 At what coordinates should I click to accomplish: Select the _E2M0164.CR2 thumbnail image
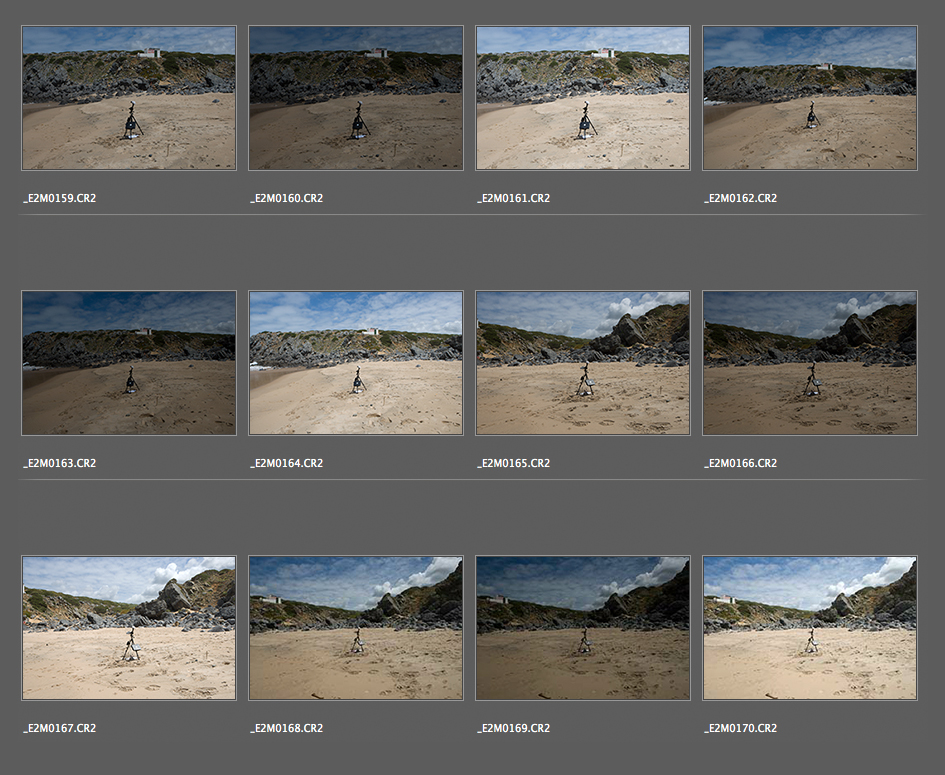[356, 363]
